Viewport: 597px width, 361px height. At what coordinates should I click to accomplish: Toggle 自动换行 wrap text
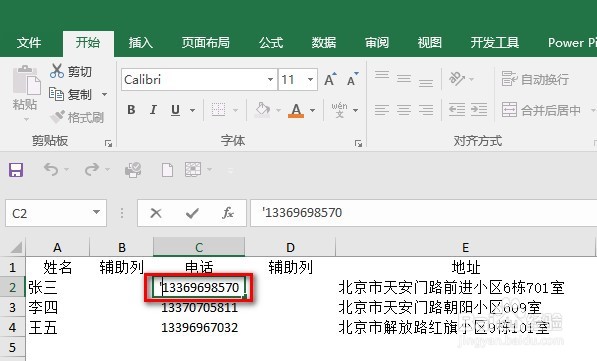[535, 79]
